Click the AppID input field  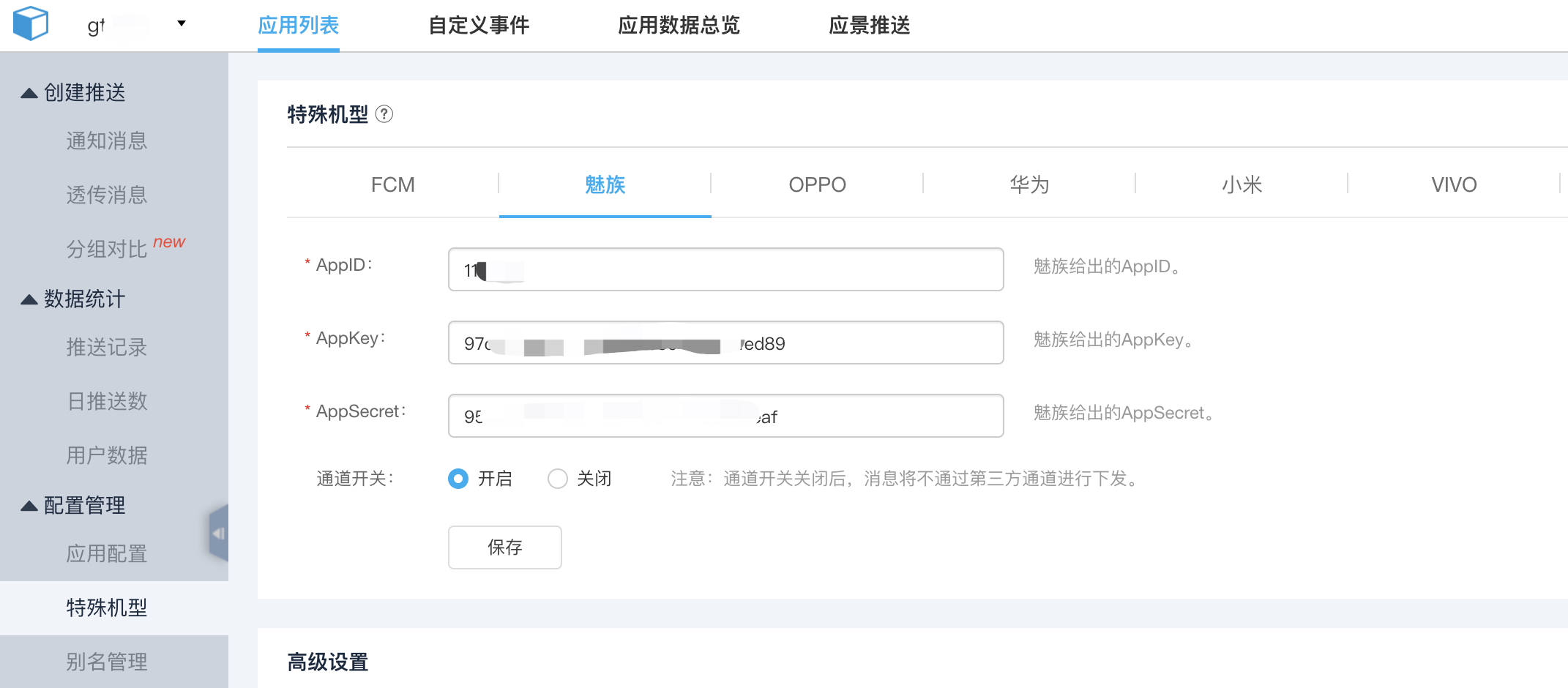tap(725, 269)
